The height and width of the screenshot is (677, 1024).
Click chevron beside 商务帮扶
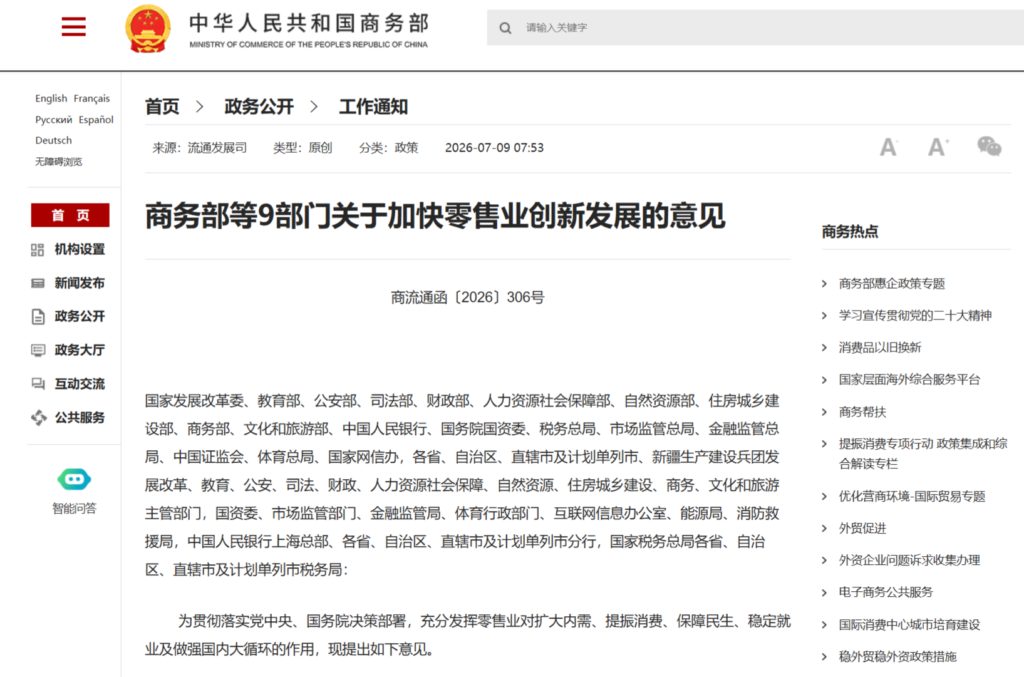point(824,412)
